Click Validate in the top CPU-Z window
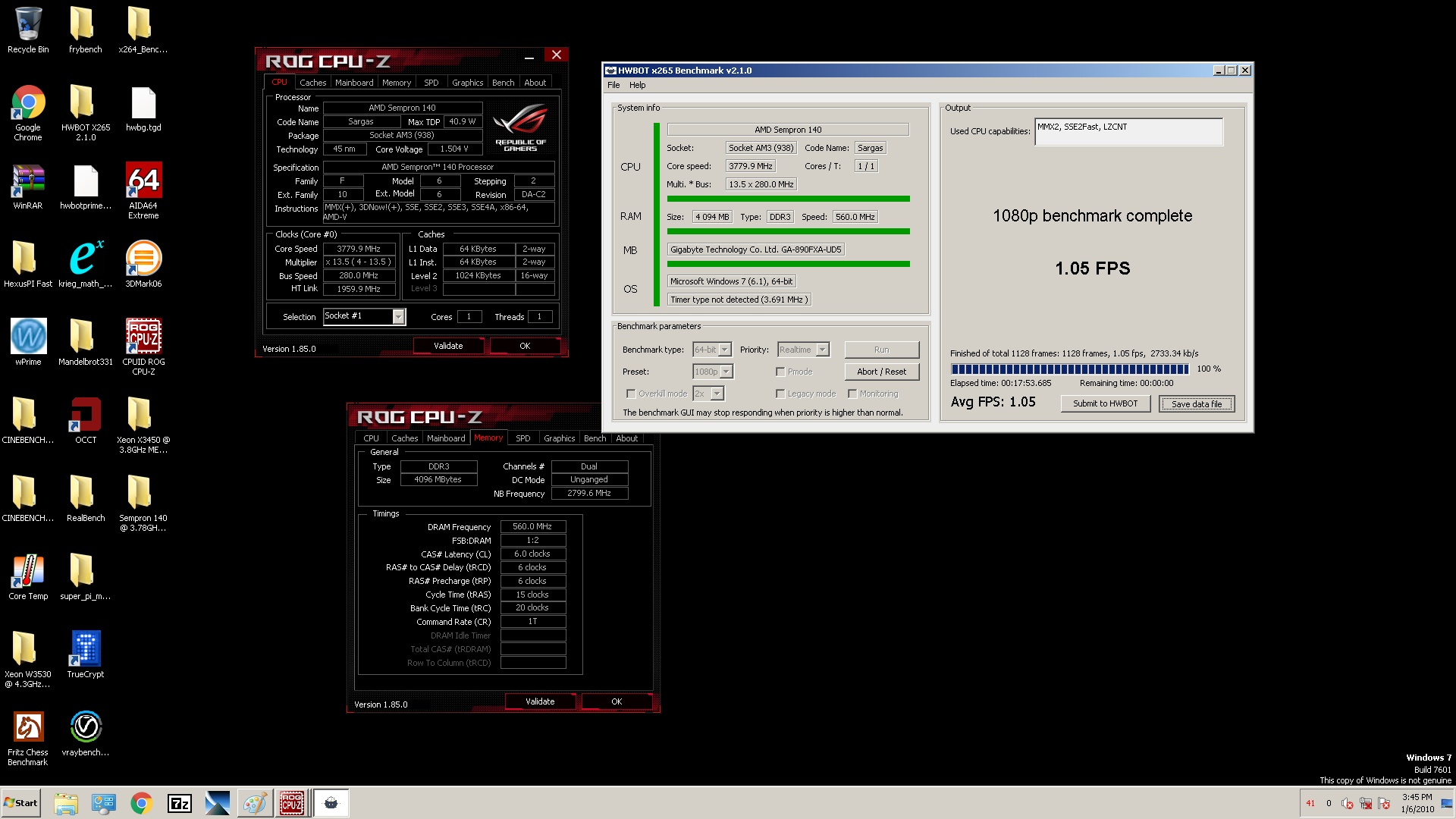This screenshot has height=819, width=1456. (x=448, y=346)
